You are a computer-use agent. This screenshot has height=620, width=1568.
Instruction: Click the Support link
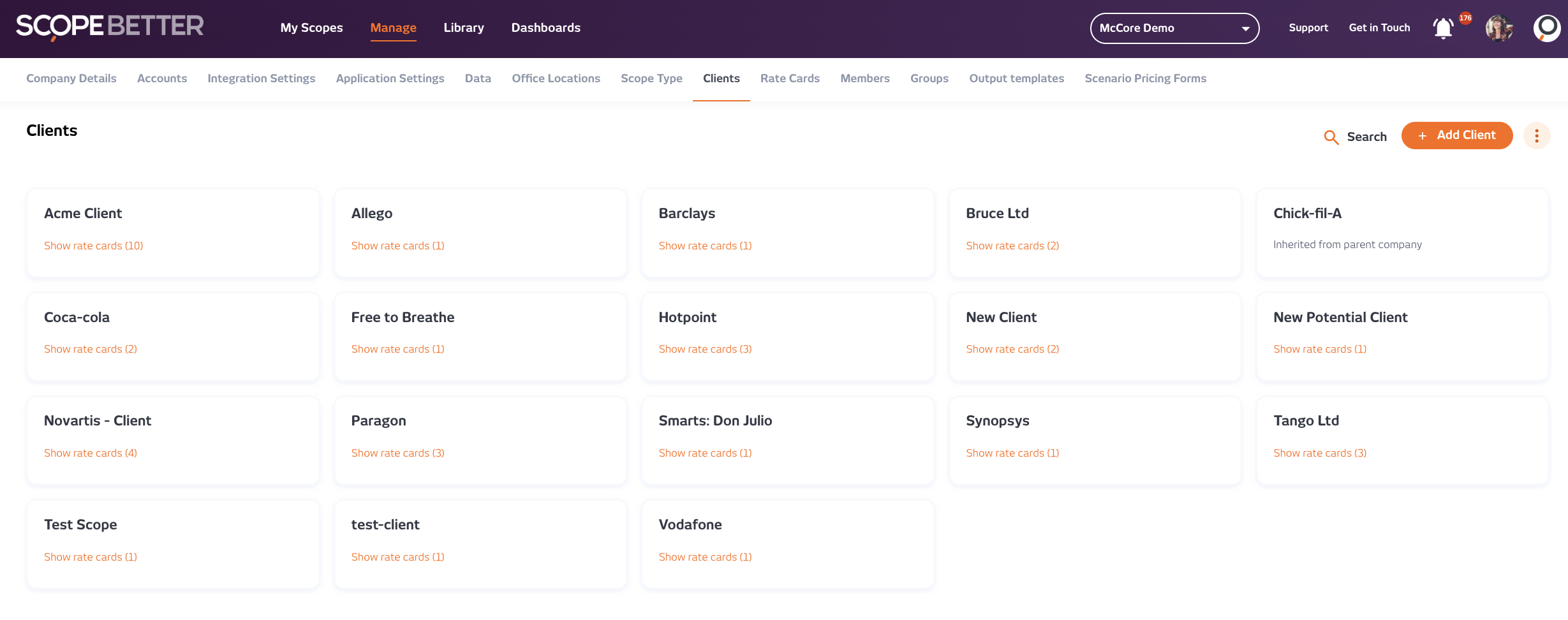(1308, 28)
